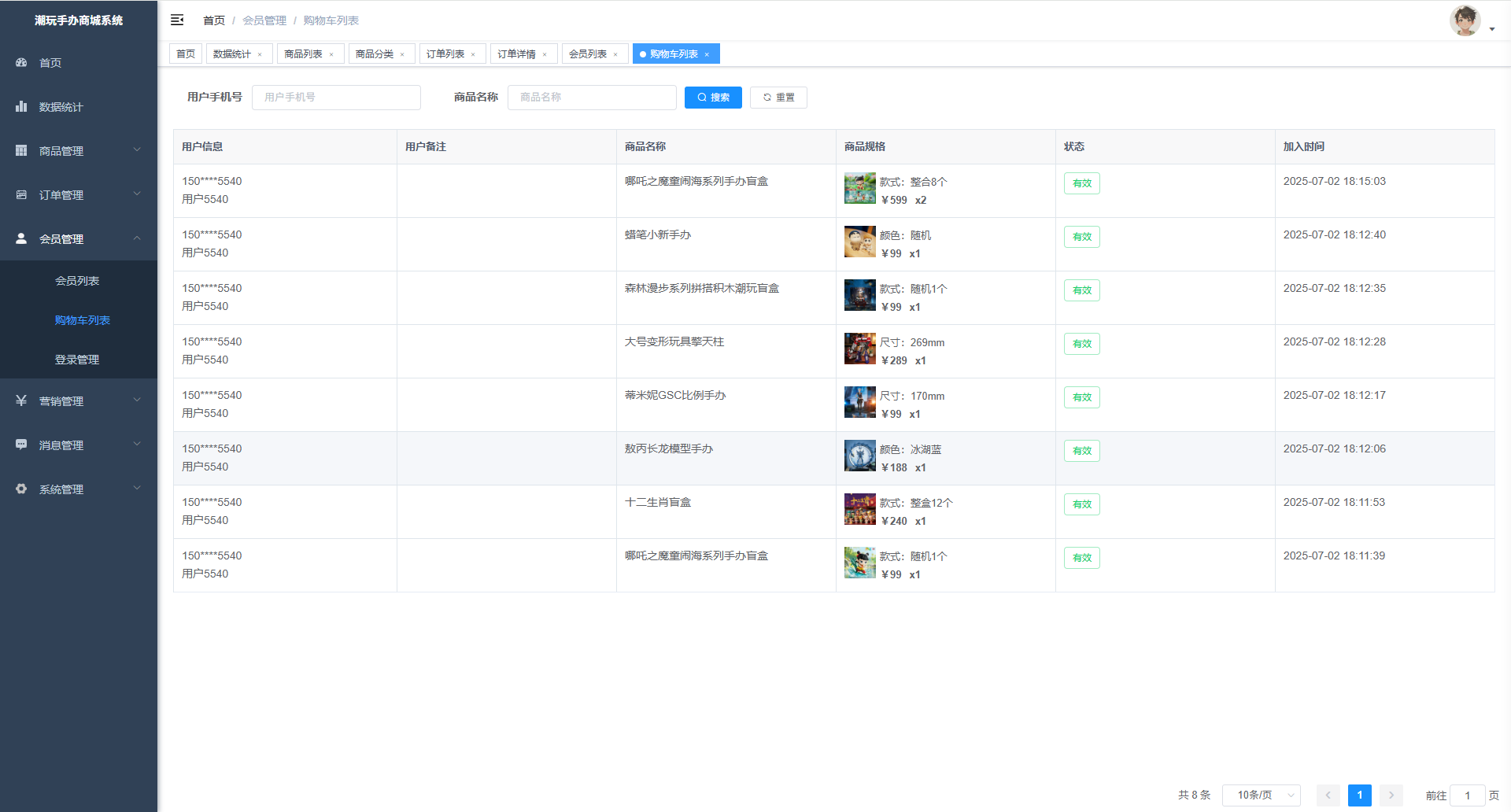Close the 订单详情 tab

coord(545,54)
